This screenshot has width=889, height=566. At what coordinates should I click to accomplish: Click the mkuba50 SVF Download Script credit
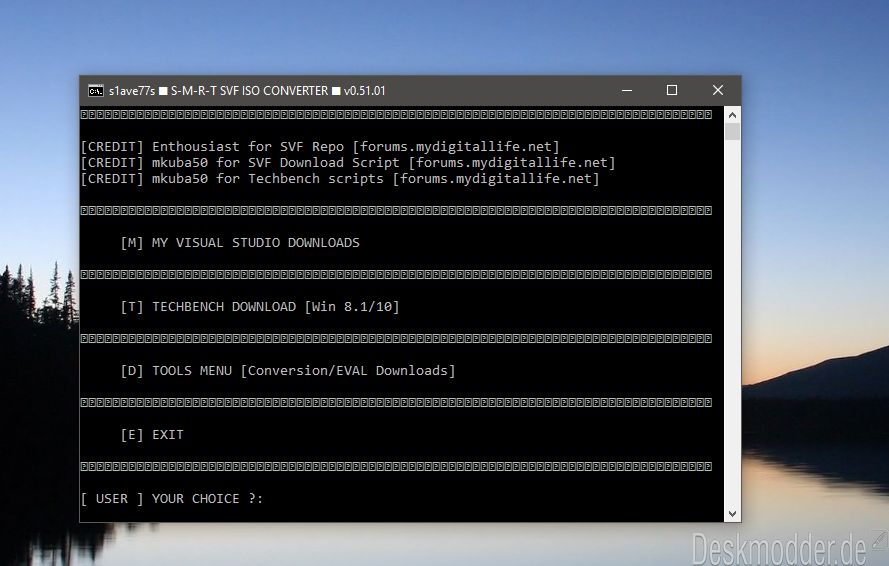point(348,163)
